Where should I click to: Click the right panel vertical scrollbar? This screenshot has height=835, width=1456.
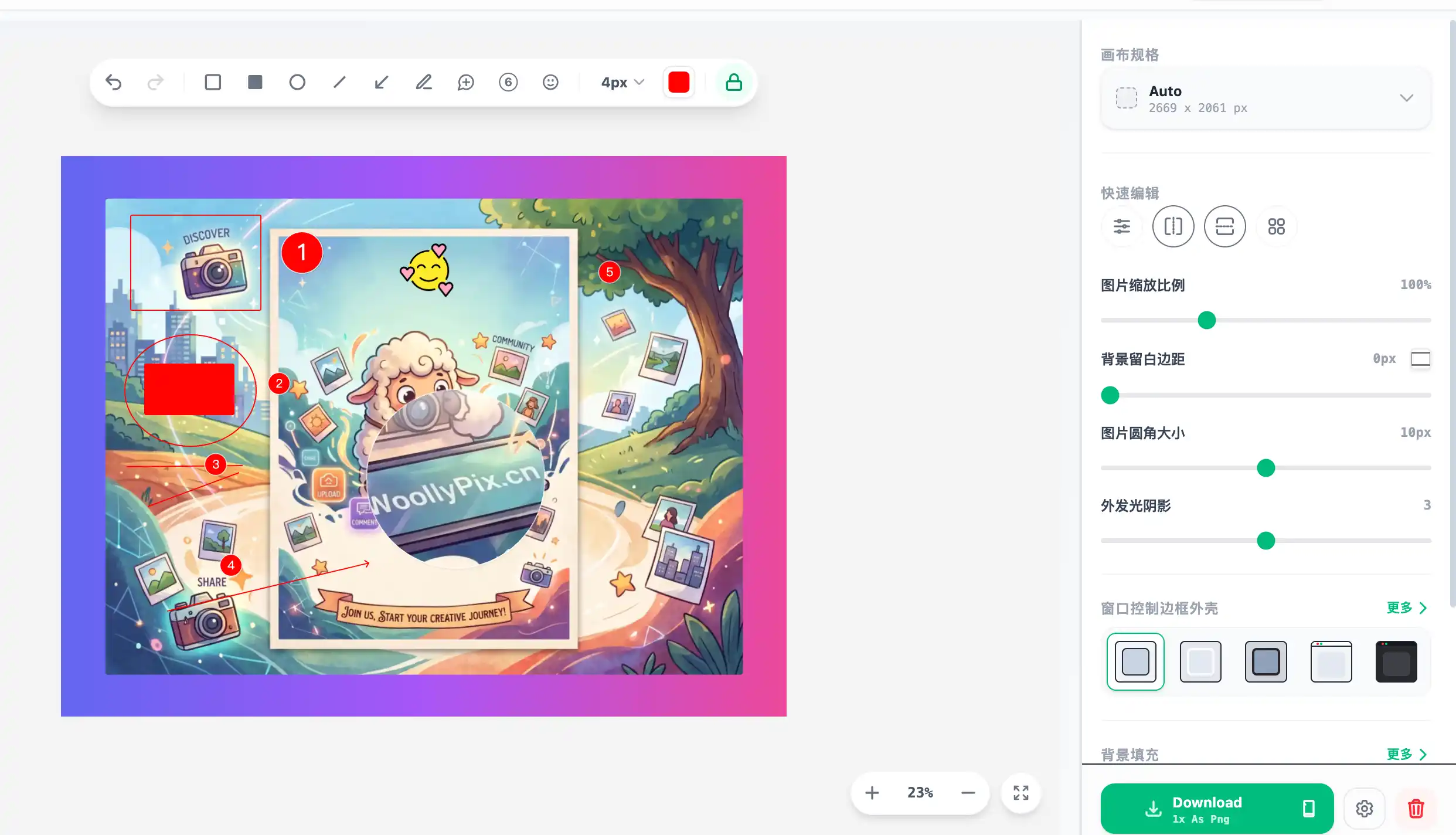pyautogui.click(x=1452, y=313)
